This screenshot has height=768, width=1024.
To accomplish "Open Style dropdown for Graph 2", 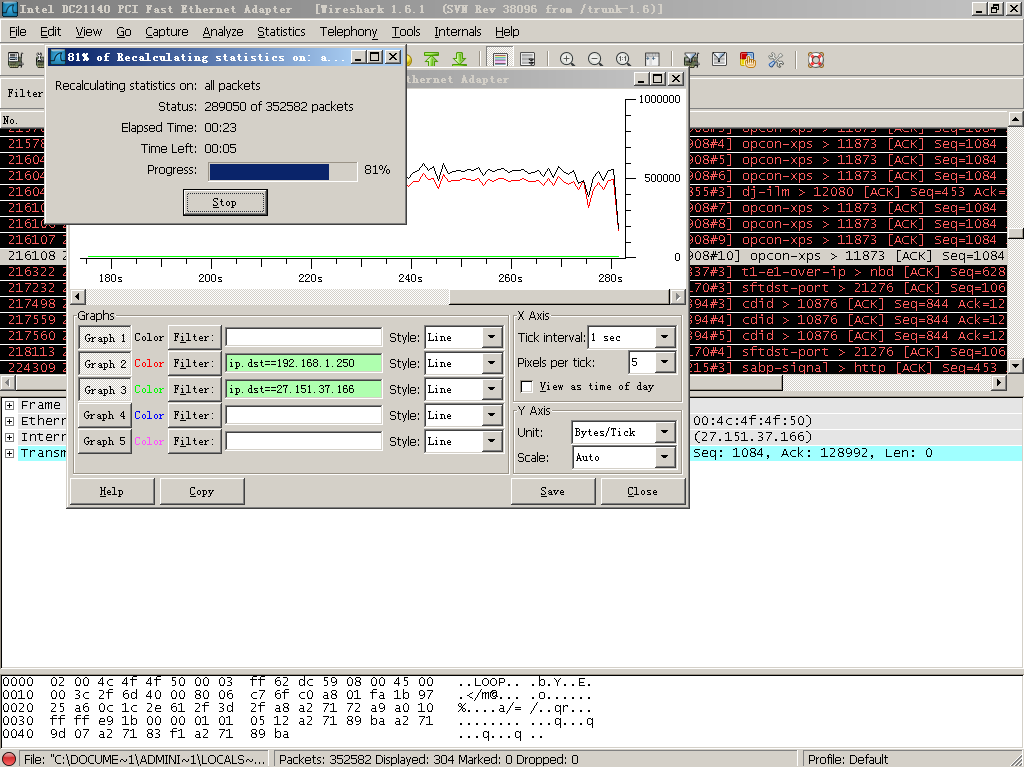I will [x=492, y=364].
